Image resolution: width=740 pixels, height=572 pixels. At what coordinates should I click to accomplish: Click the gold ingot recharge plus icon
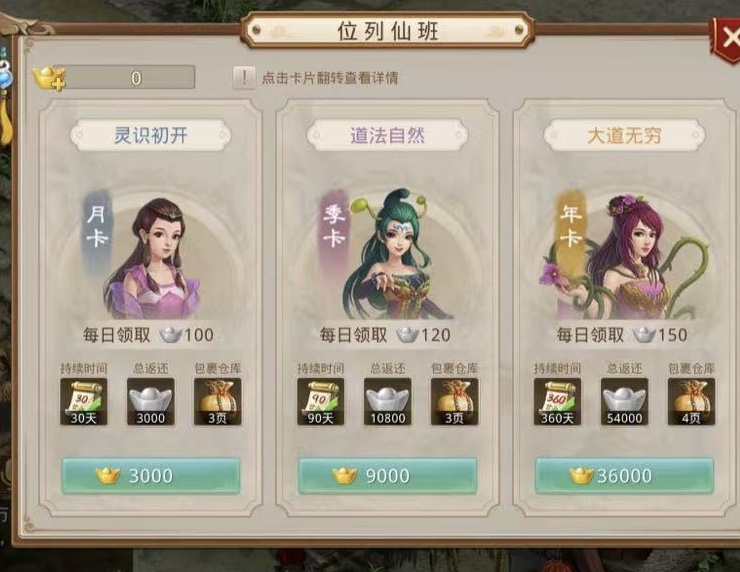click(50, 78)
